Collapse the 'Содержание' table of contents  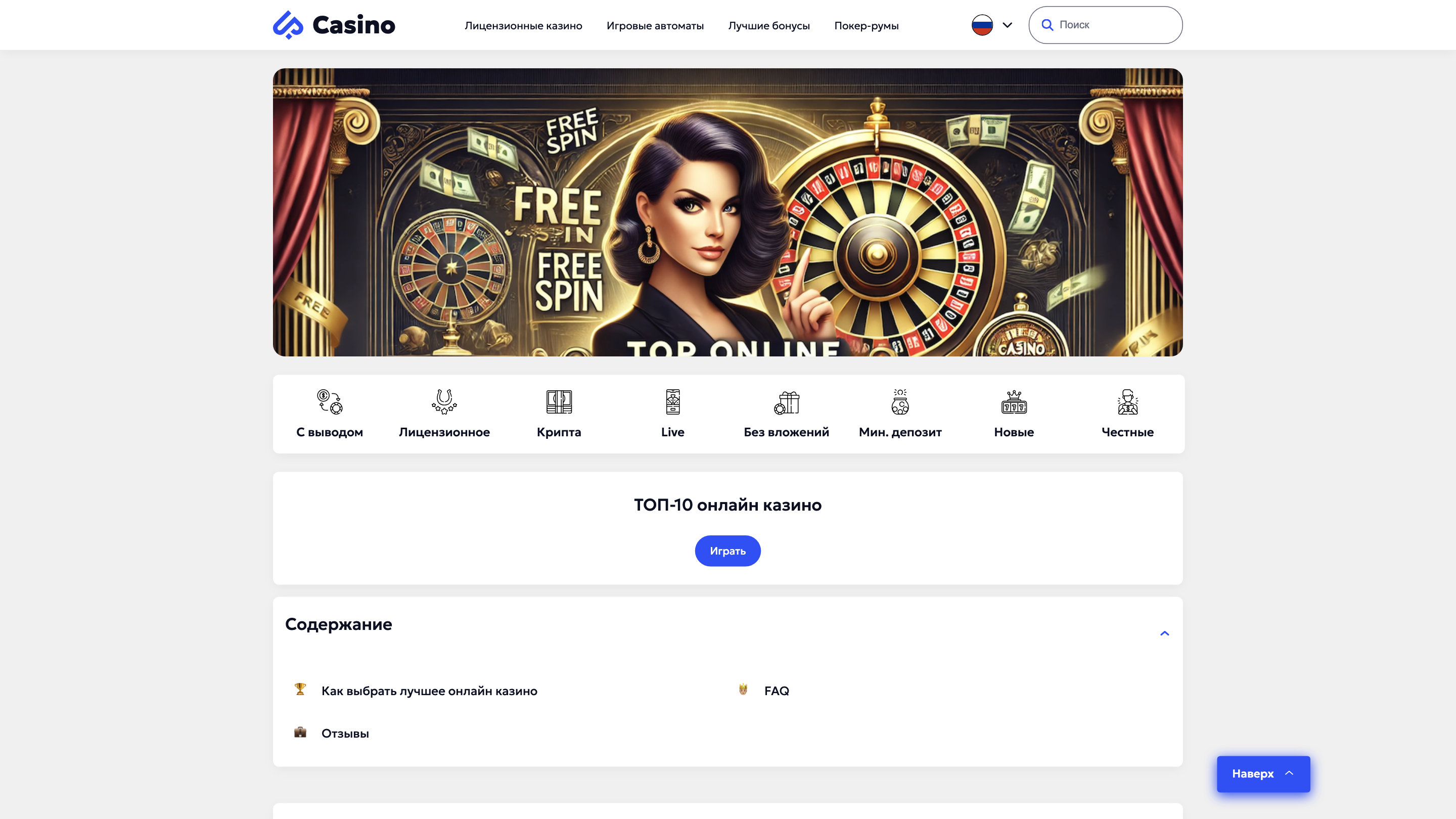click(x=1164, y=633)
